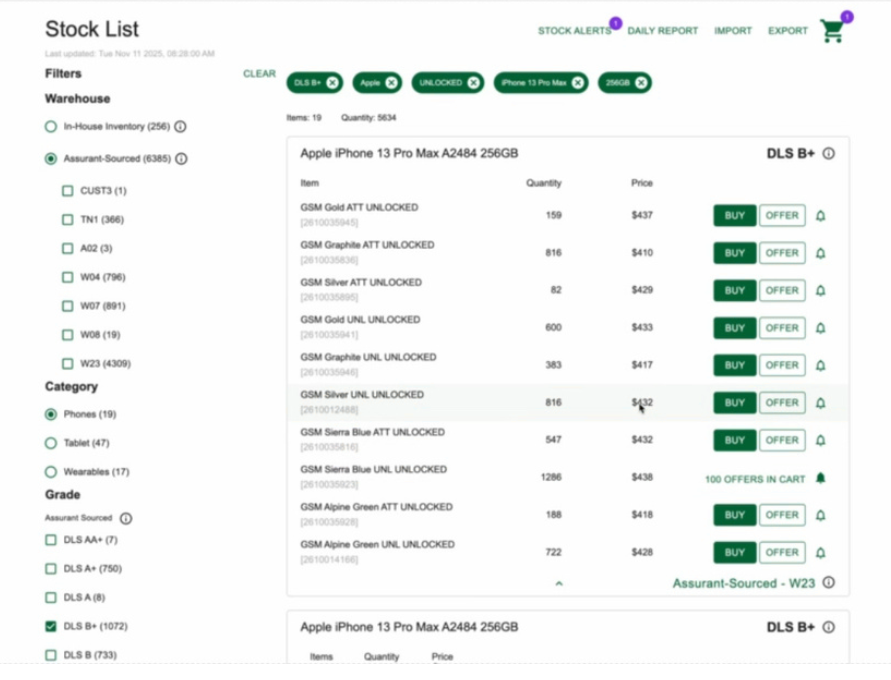Viewport: 891px width, 680px height.
Task: Click info icon next to Assurant-Sourced - W23
Action: pyautogui.click(x=829, y=583)
